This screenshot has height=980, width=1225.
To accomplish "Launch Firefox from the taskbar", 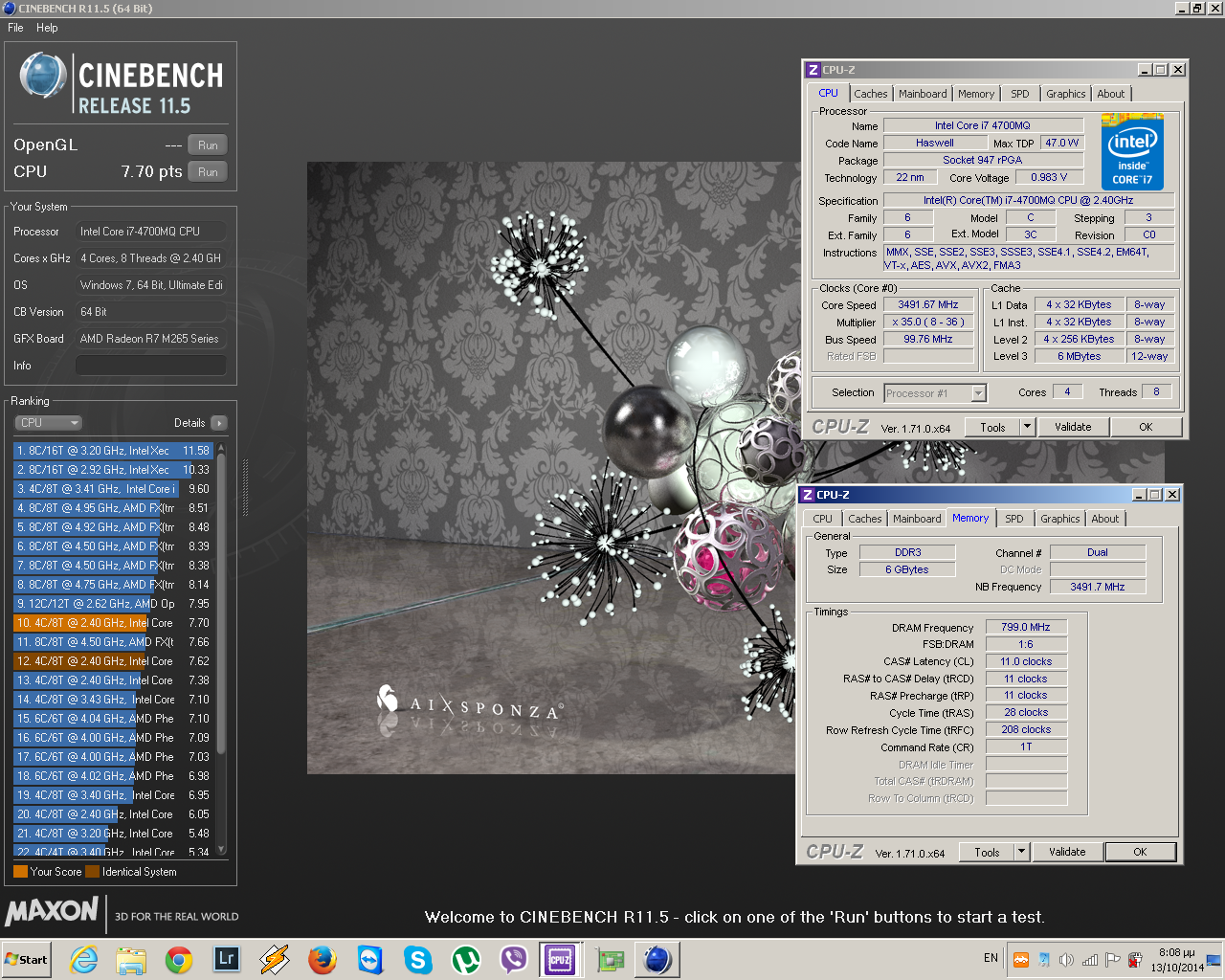I will 323,959.
